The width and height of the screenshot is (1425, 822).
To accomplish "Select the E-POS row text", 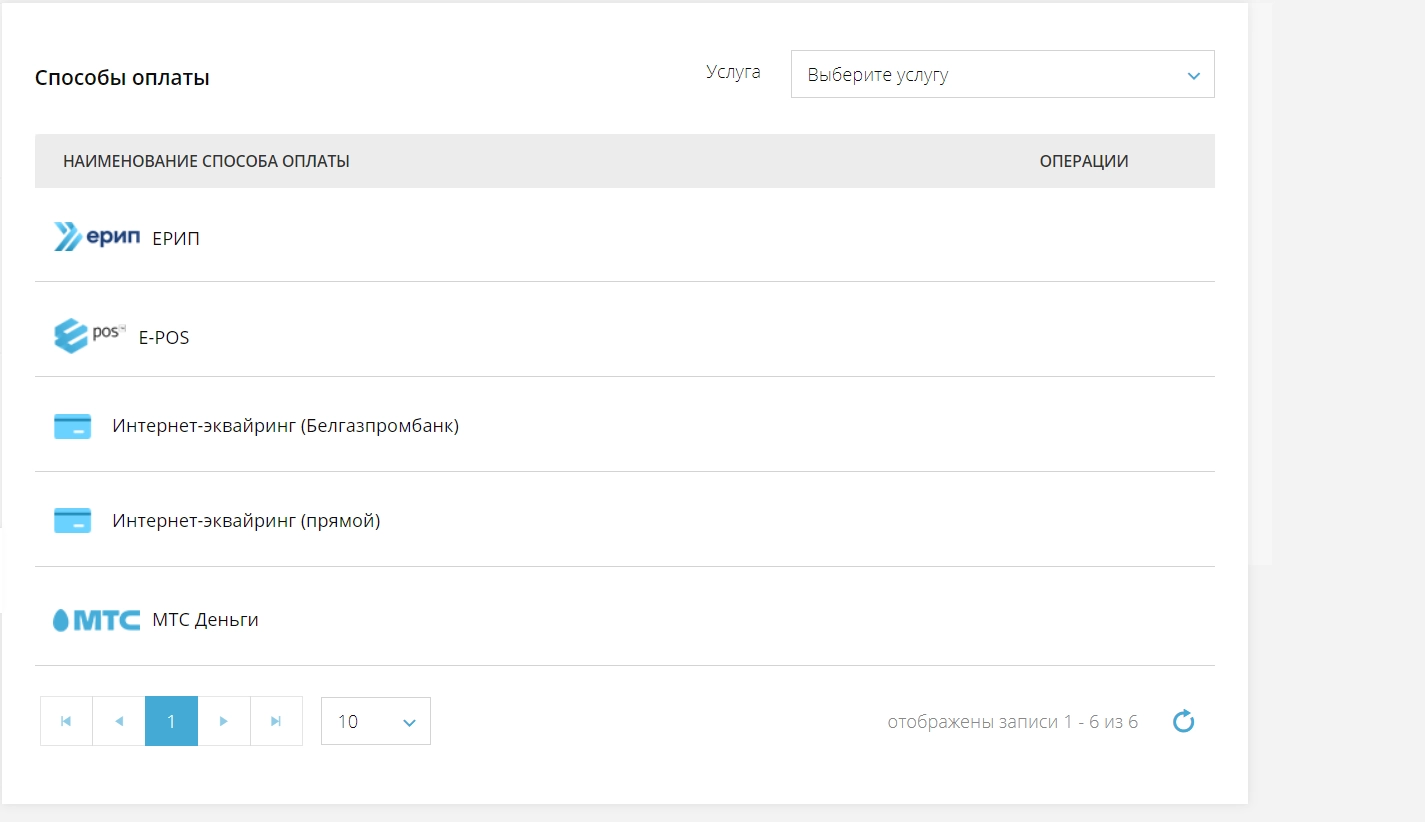I will pyautogui.click(x=164, y=338).
